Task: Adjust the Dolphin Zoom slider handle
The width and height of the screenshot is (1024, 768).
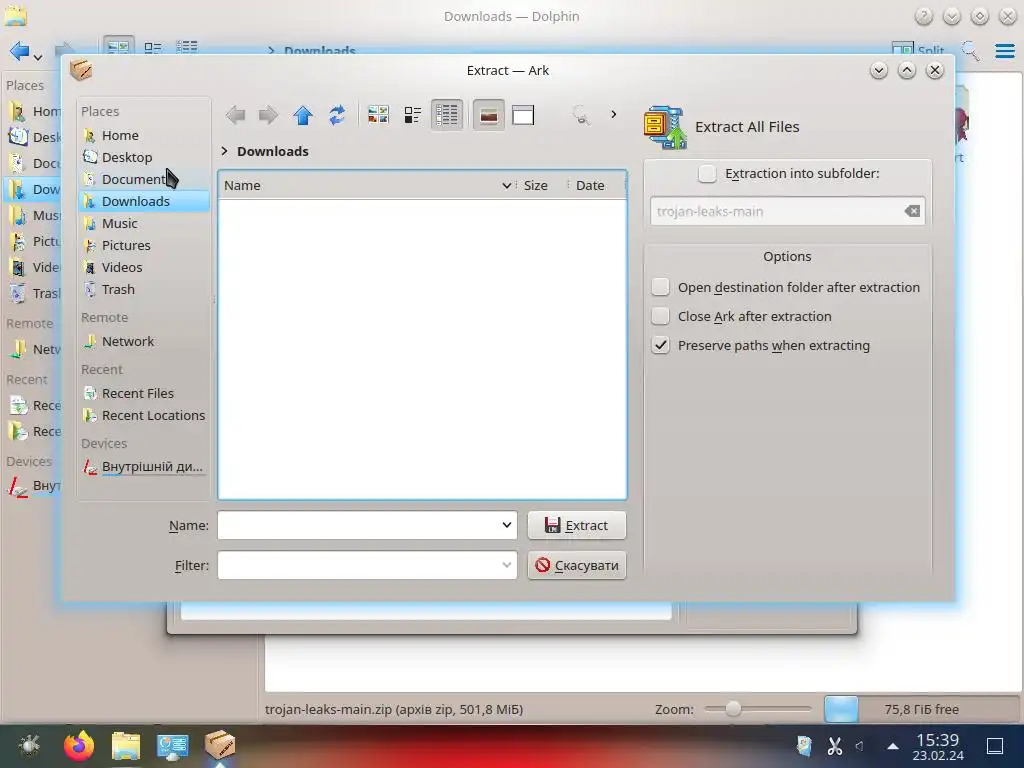Action: point(733,709)
